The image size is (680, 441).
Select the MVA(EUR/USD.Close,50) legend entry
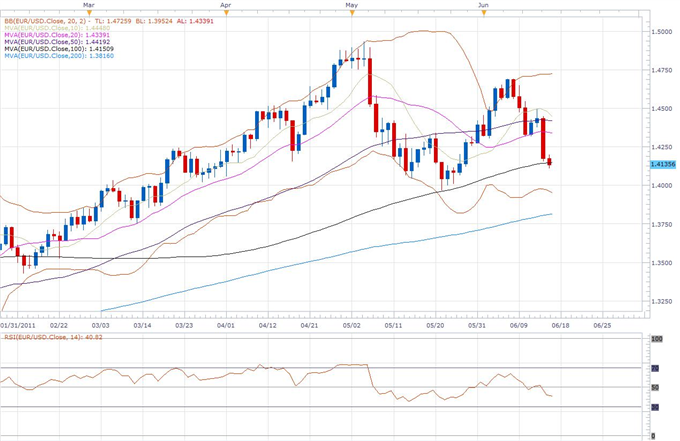[57, 42]
